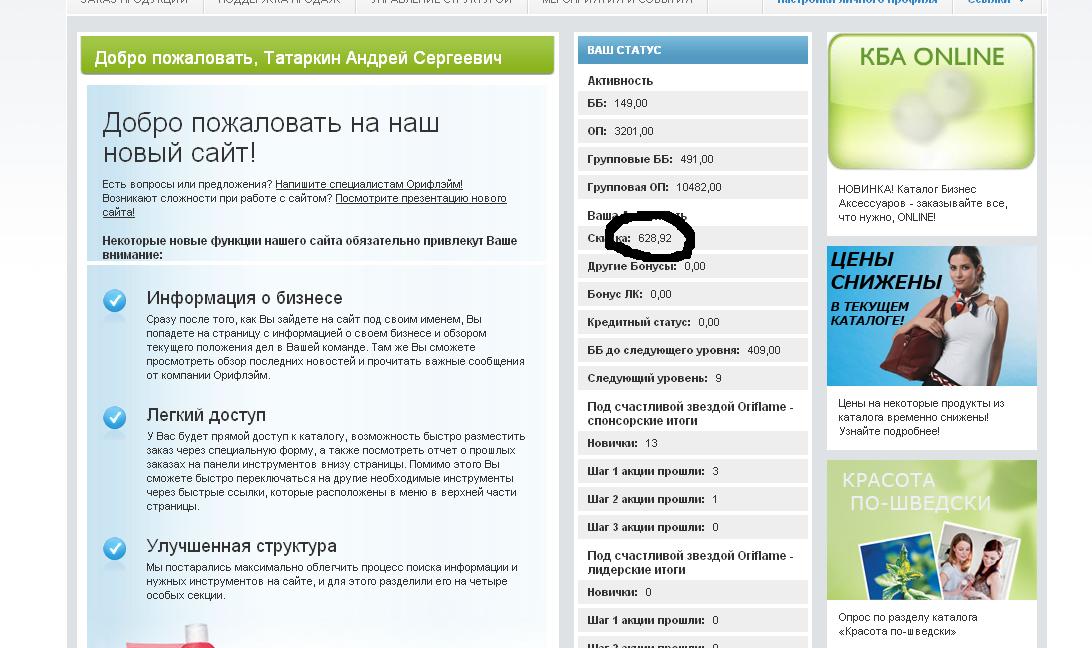Click the checkmark icon beside Легкий доступ

115,418
